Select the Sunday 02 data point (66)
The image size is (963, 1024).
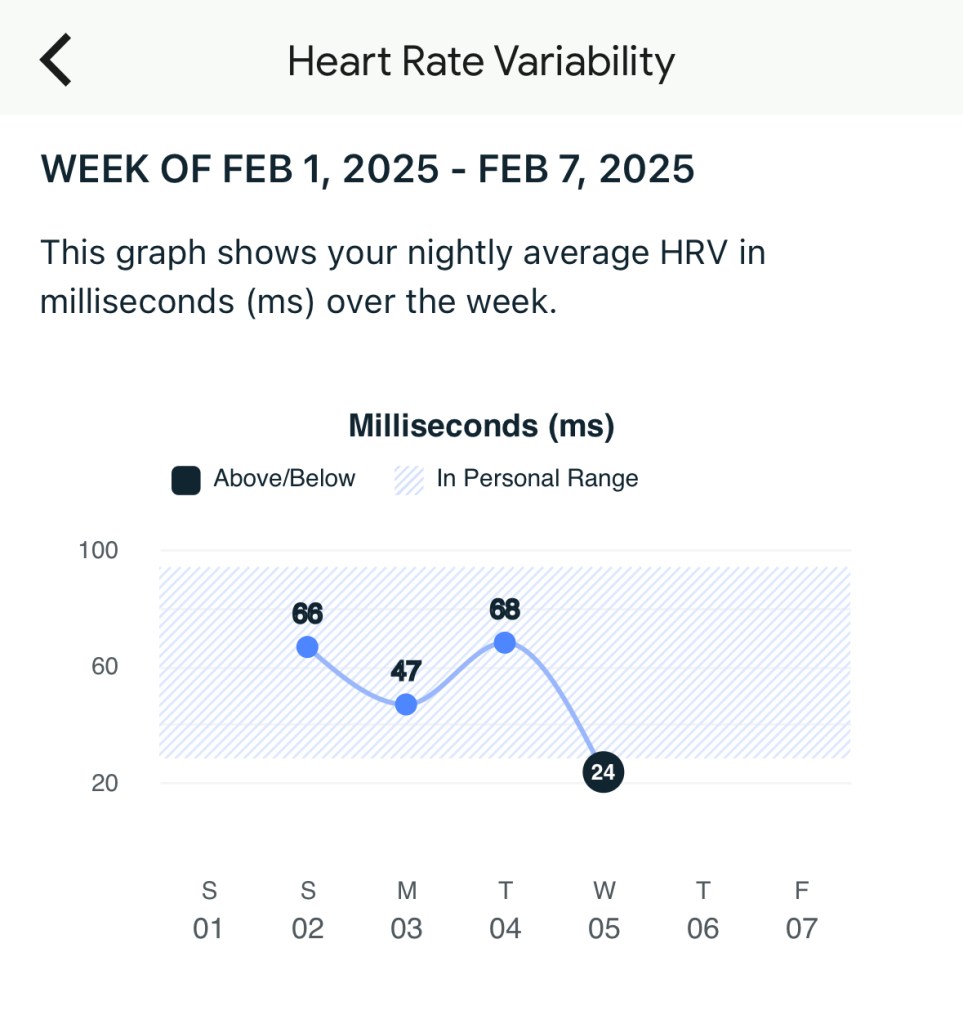(307, 646)
